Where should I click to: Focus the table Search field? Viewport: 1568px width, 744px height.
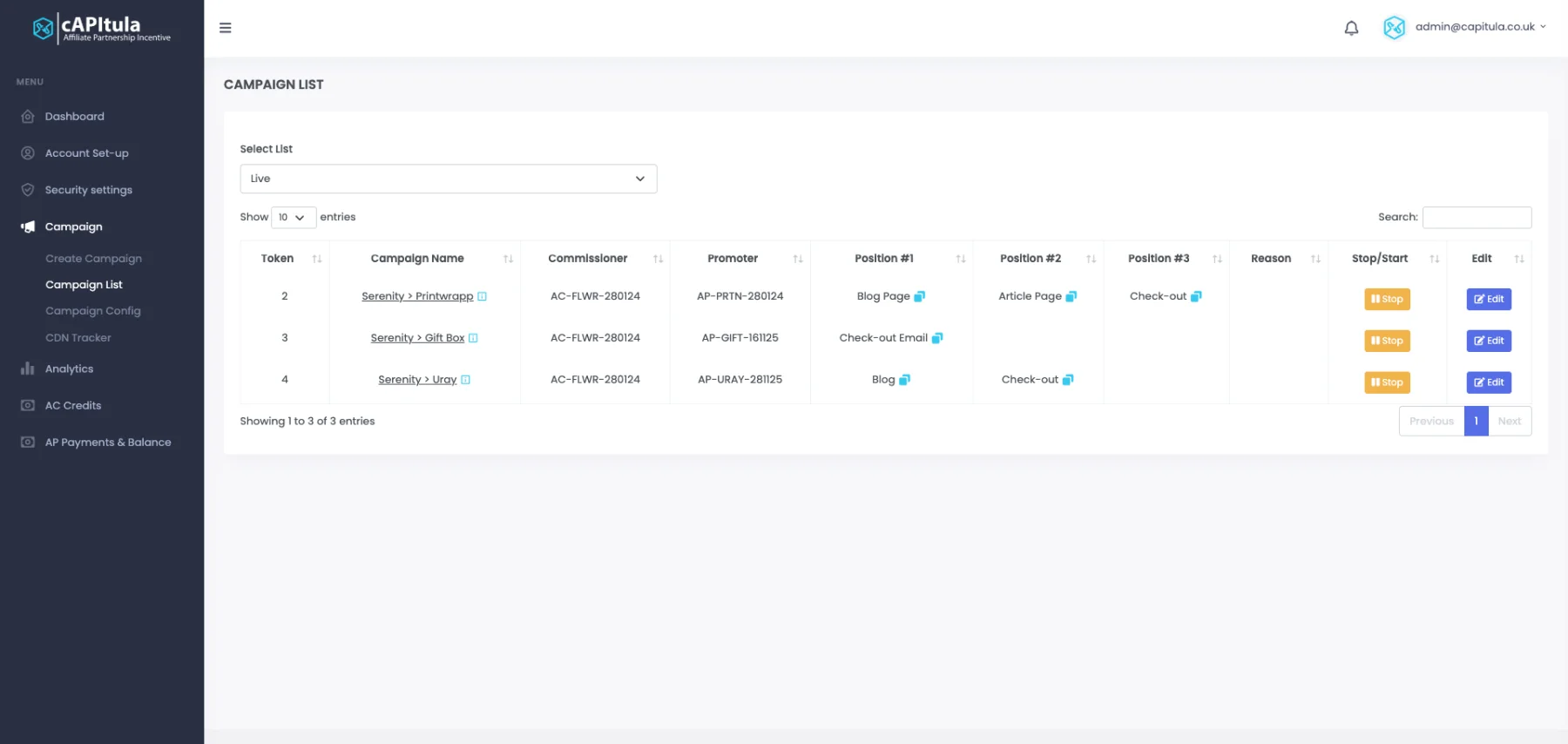click(1477, 217)
